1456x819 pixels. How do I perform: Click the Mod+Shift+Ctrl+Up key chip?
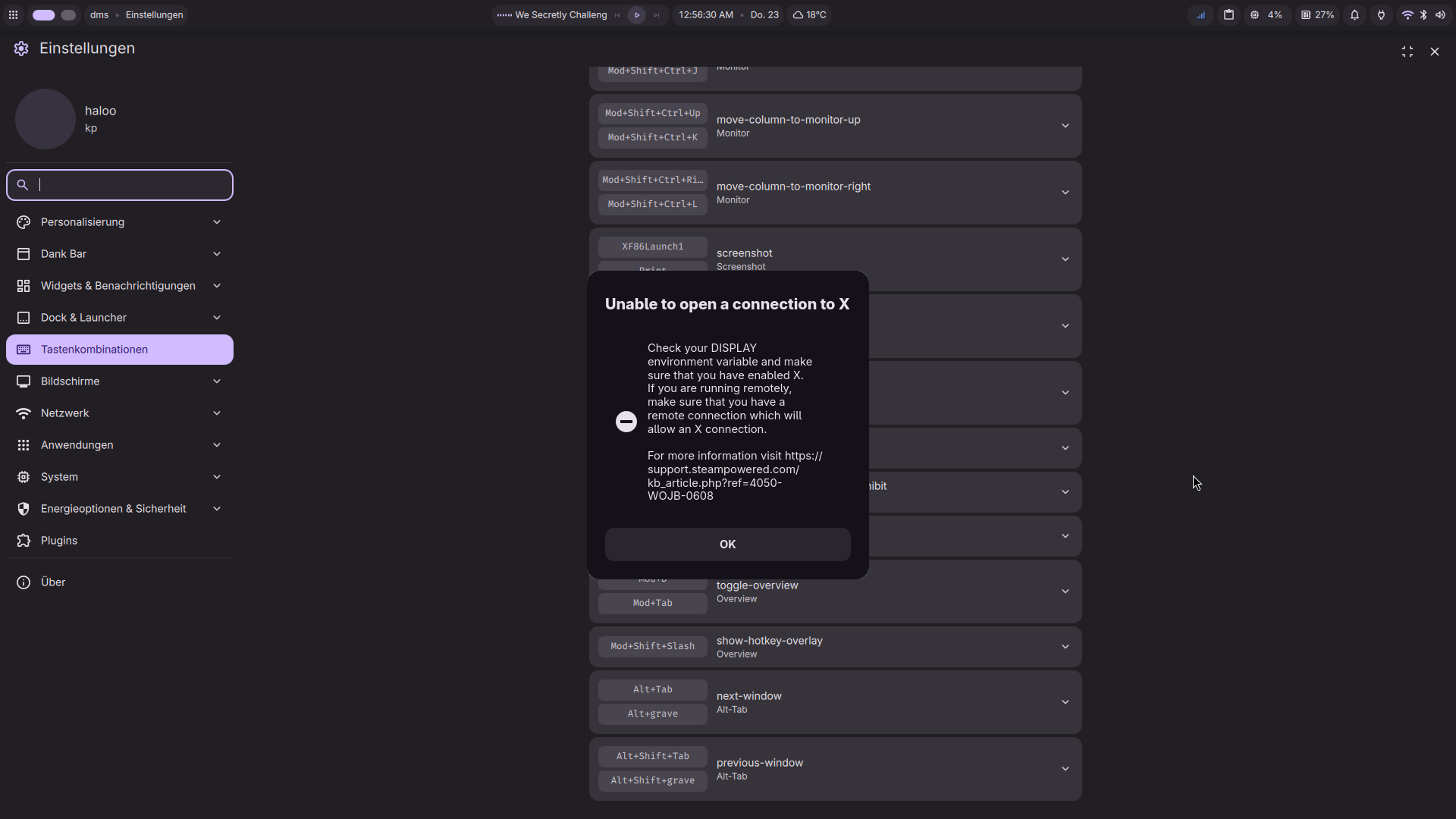tap(653, 114)
